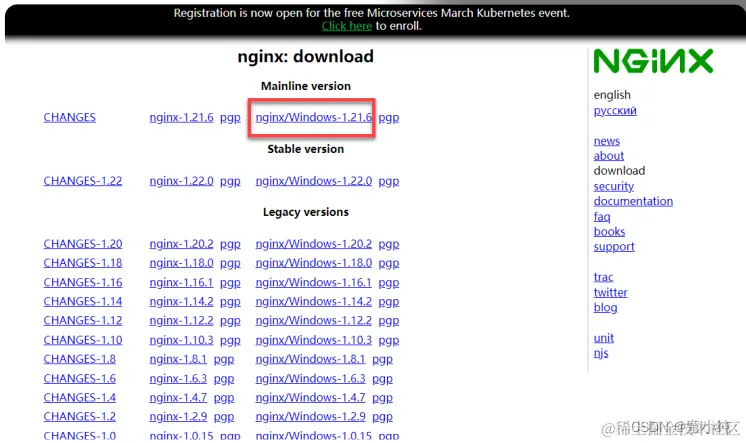Open the books page
746x443 pixels.
click(x=609, y=232)
